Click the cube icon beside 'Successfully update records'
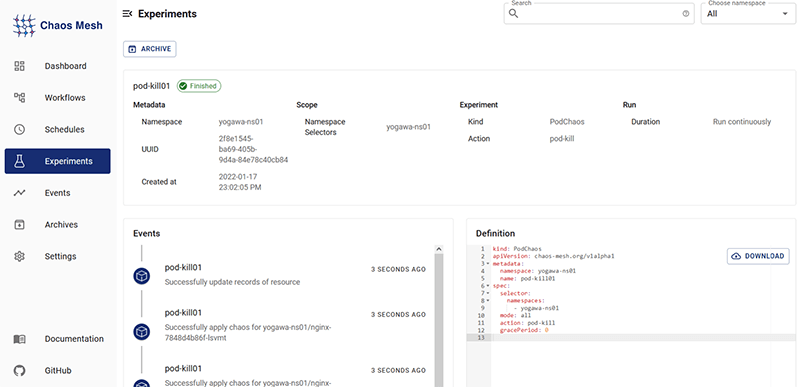Screen dimensions: 800x387 click(x=141, y=276)
